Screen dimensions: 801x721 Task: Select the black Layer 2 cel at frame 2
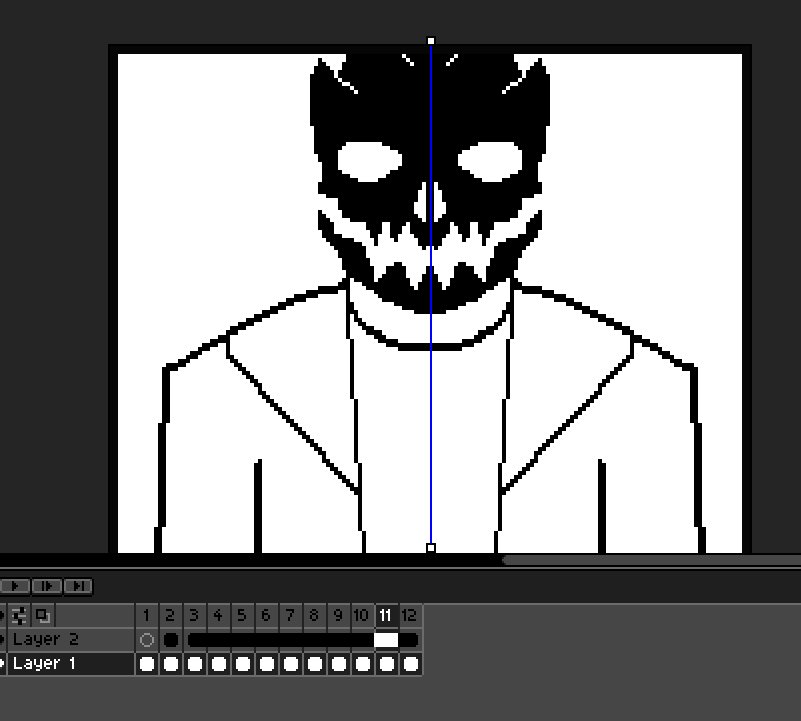click(x=171, y=639)
